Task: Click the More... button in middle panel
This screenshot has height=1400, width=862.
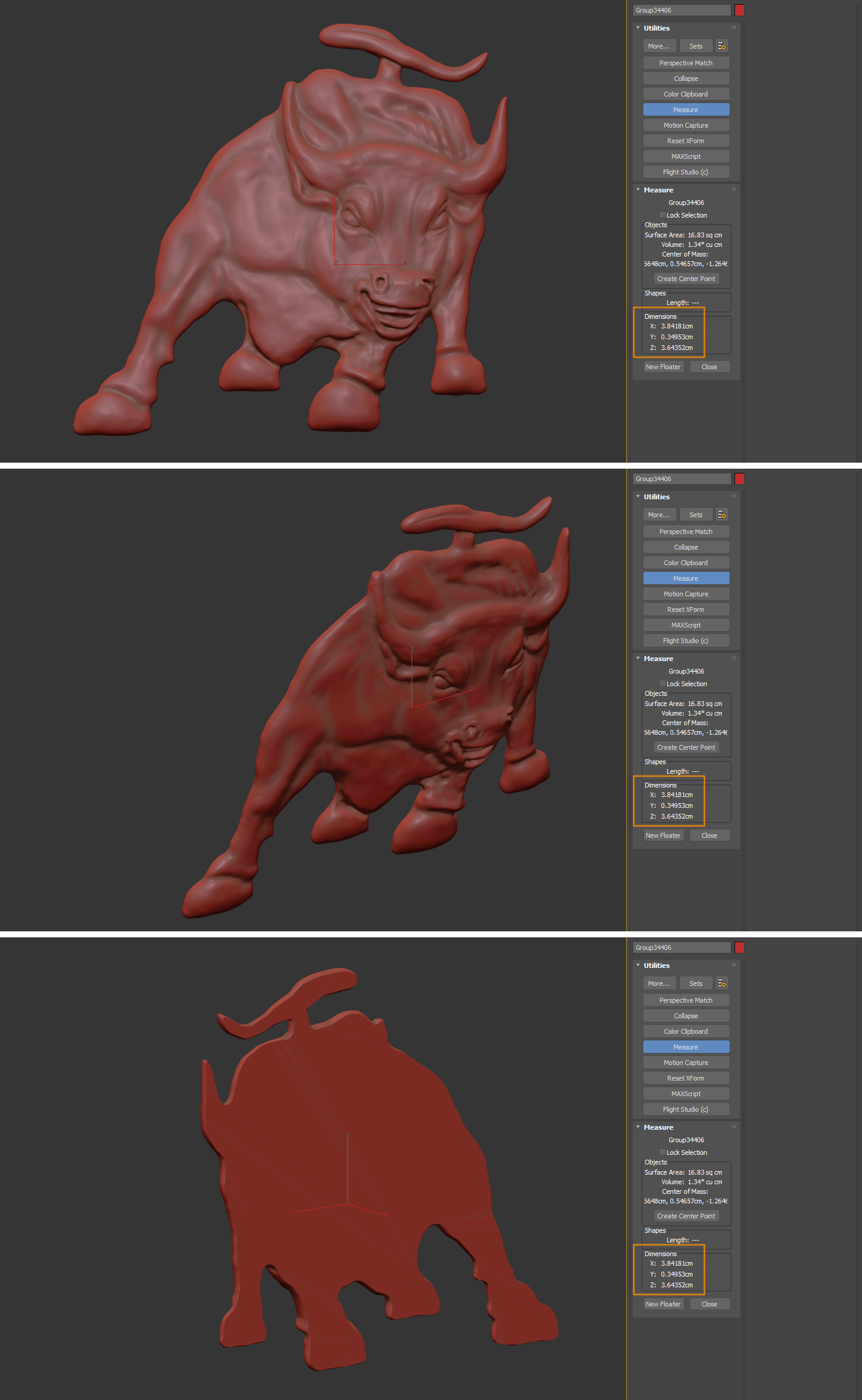Action: [660, 515]
